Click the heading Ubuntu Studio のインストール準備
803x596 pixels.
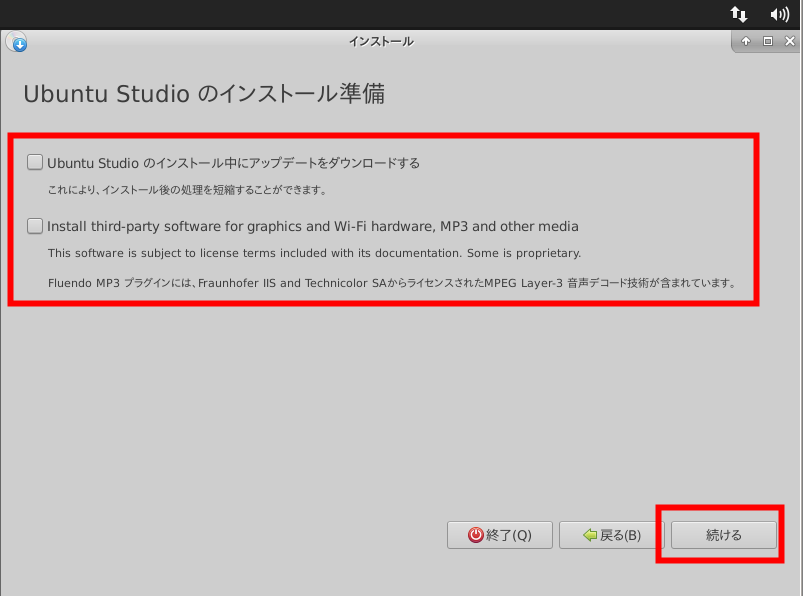204,94
